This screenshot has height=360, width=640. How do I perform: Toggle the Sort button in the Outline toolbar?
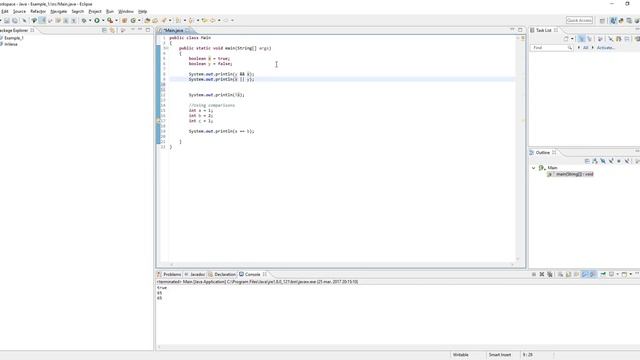(x=595, y=161)
